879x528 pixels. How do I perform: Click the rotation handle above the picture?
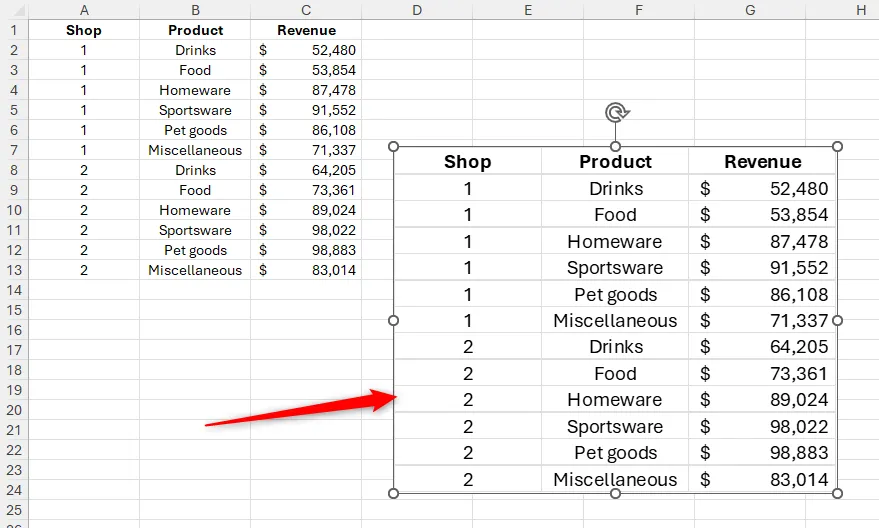coord(616,113)
